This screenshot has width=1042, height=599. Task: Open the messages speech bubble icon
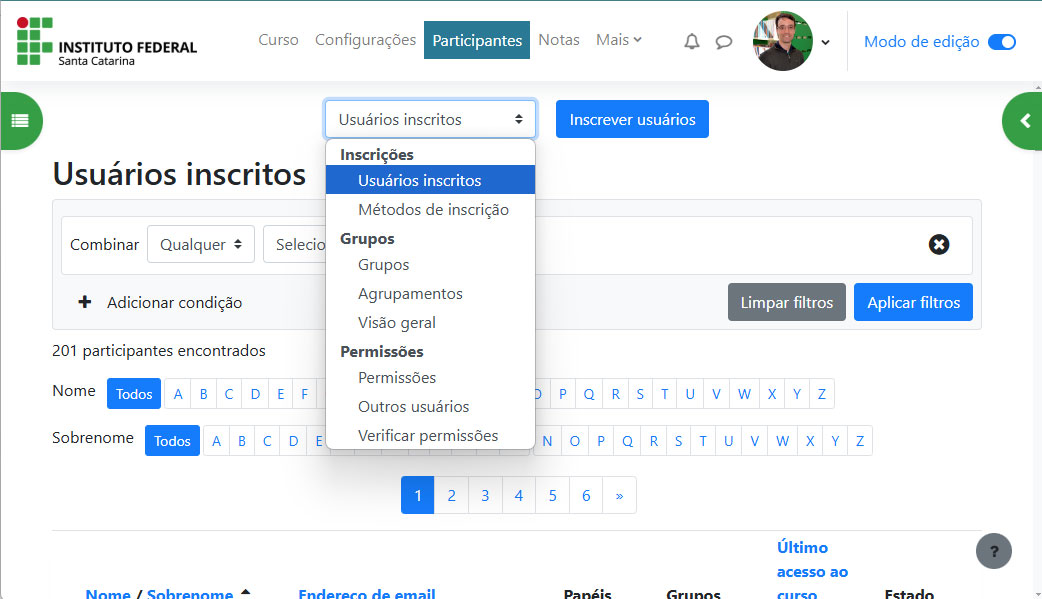point(724,42)
